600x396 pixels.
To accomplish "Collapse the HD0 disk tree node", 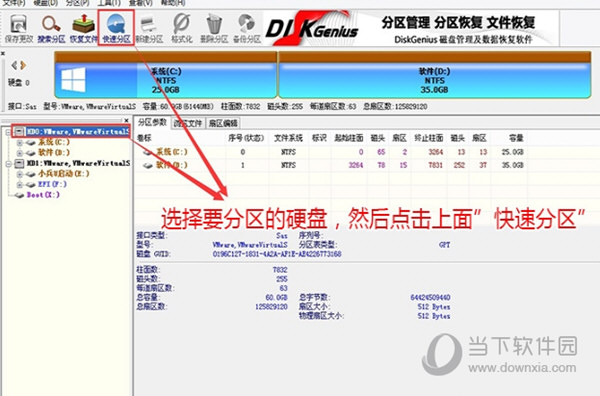I will (x=8, y=132).
